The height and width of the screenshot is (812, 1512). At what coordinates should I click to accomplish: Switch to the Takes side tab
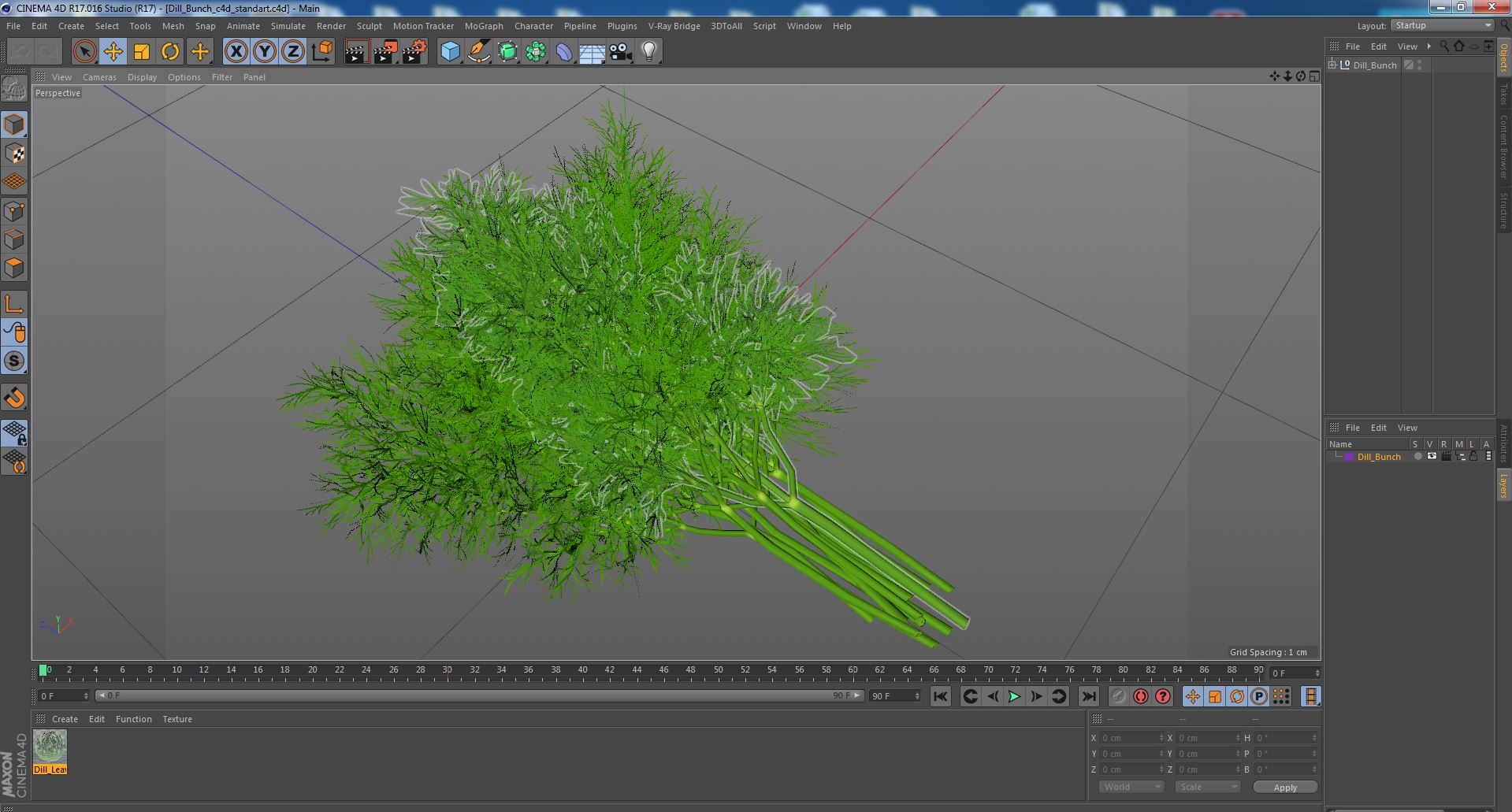click(1503, 94)
